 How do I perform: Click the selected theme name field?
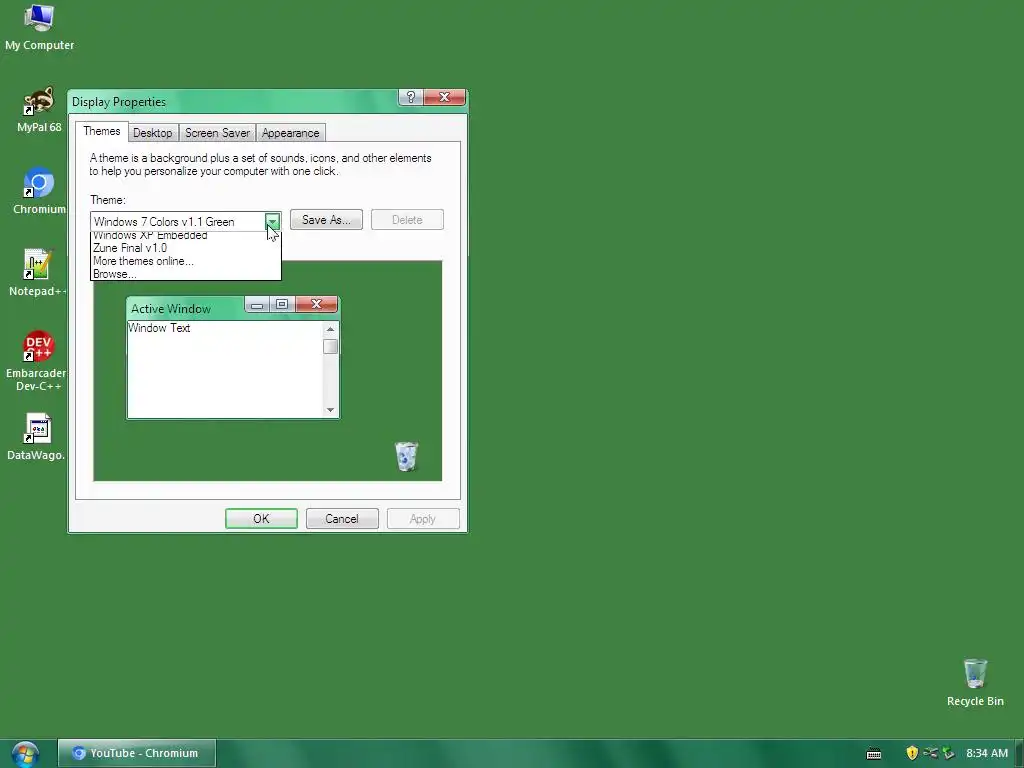(x=178, y=221)
